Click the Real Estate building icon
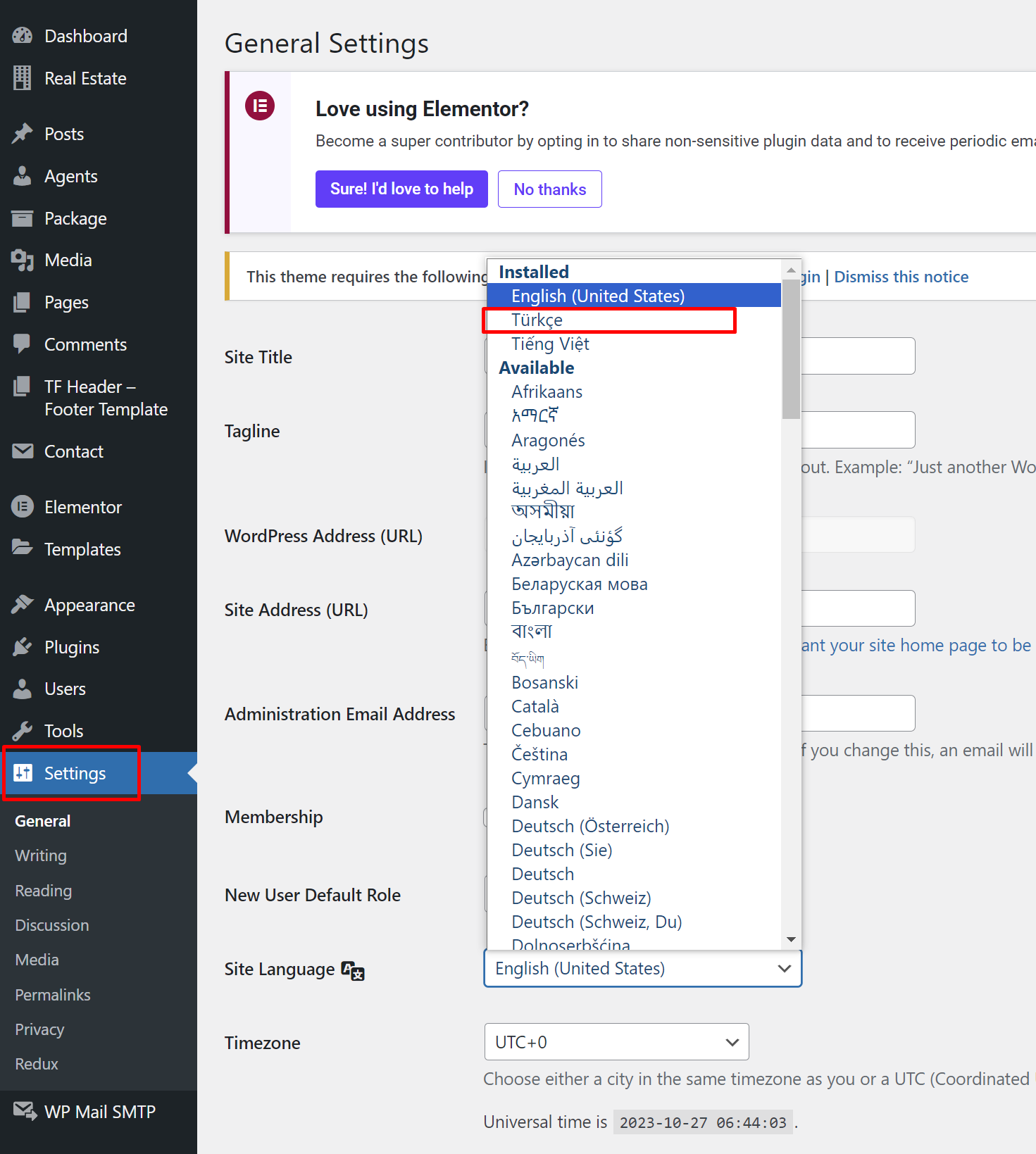 (23, 78)
